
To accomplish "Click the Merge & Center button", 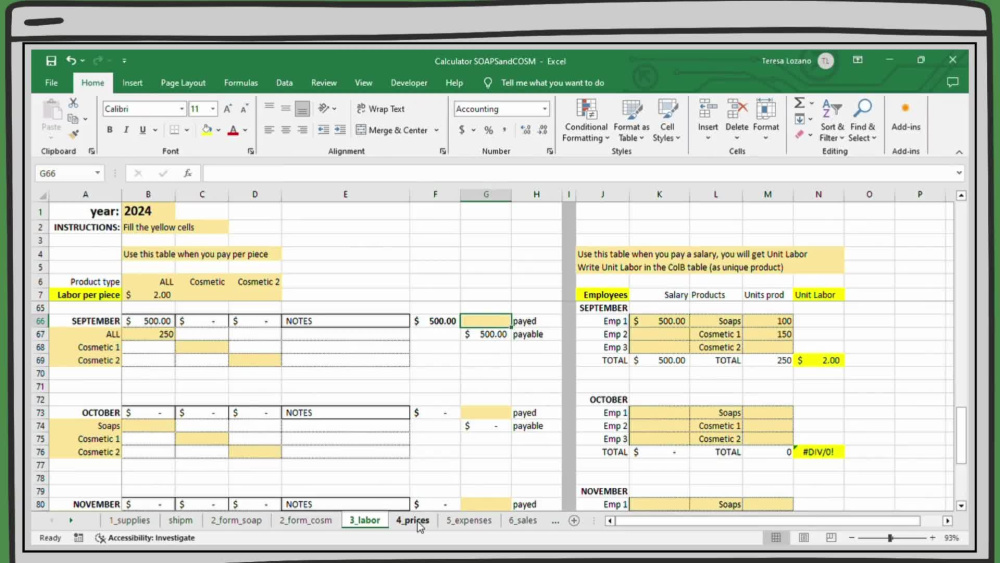I will [x=392, y=130].
